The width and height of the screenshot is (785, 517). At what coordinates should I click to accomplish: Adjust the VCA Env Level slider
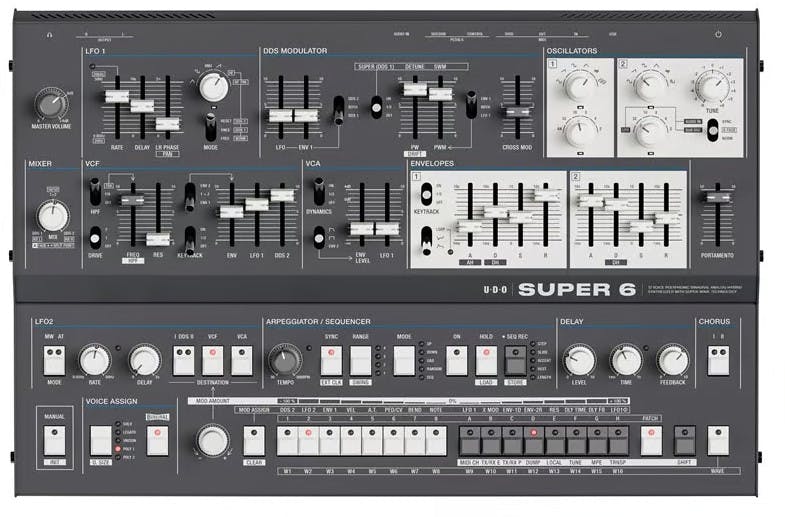[x=361, y=229]
